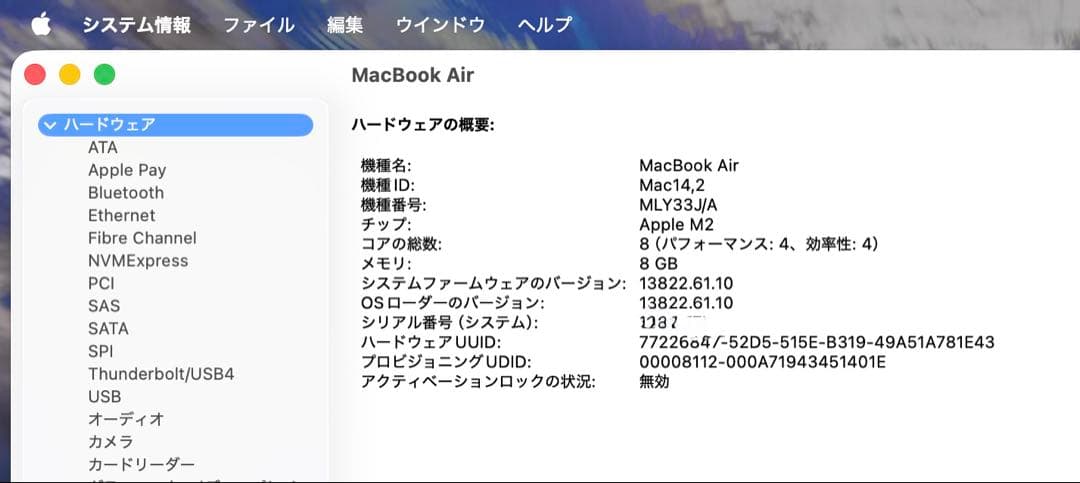Click the OSローダーのバージョン label
Screen dimensions: 1080x483
coord(453,303)
